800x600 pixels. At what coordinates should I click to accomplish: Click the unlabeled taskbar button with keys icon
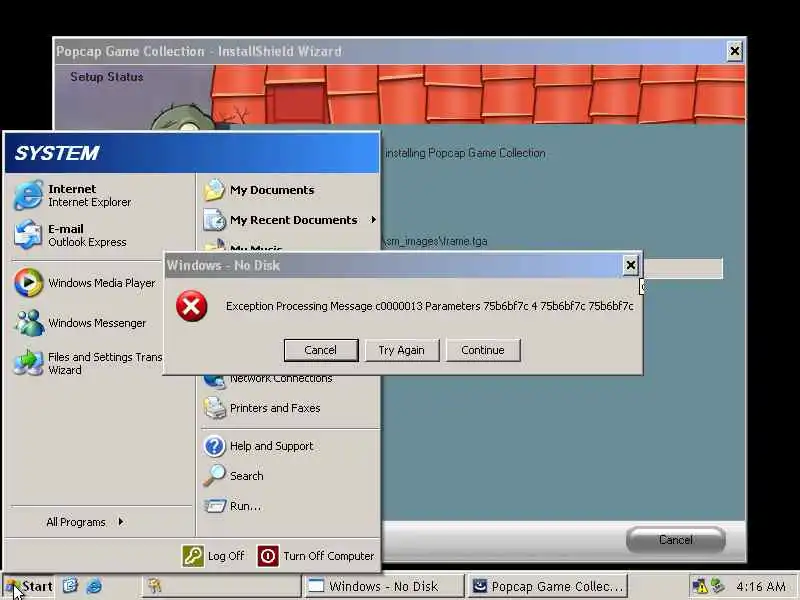(x=220, y=586)
